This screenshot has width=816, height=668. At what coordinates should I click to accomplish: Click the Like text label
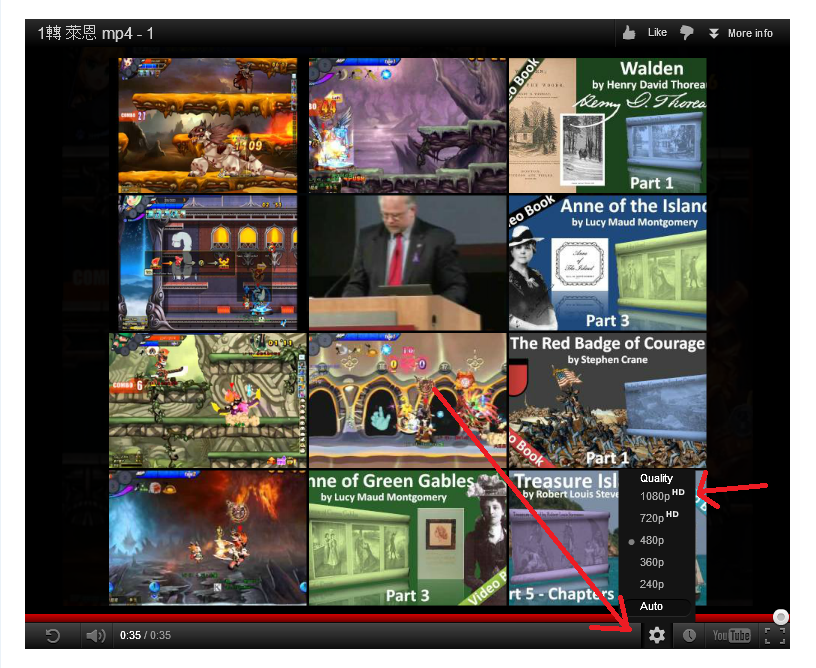[x=657, y=32]
